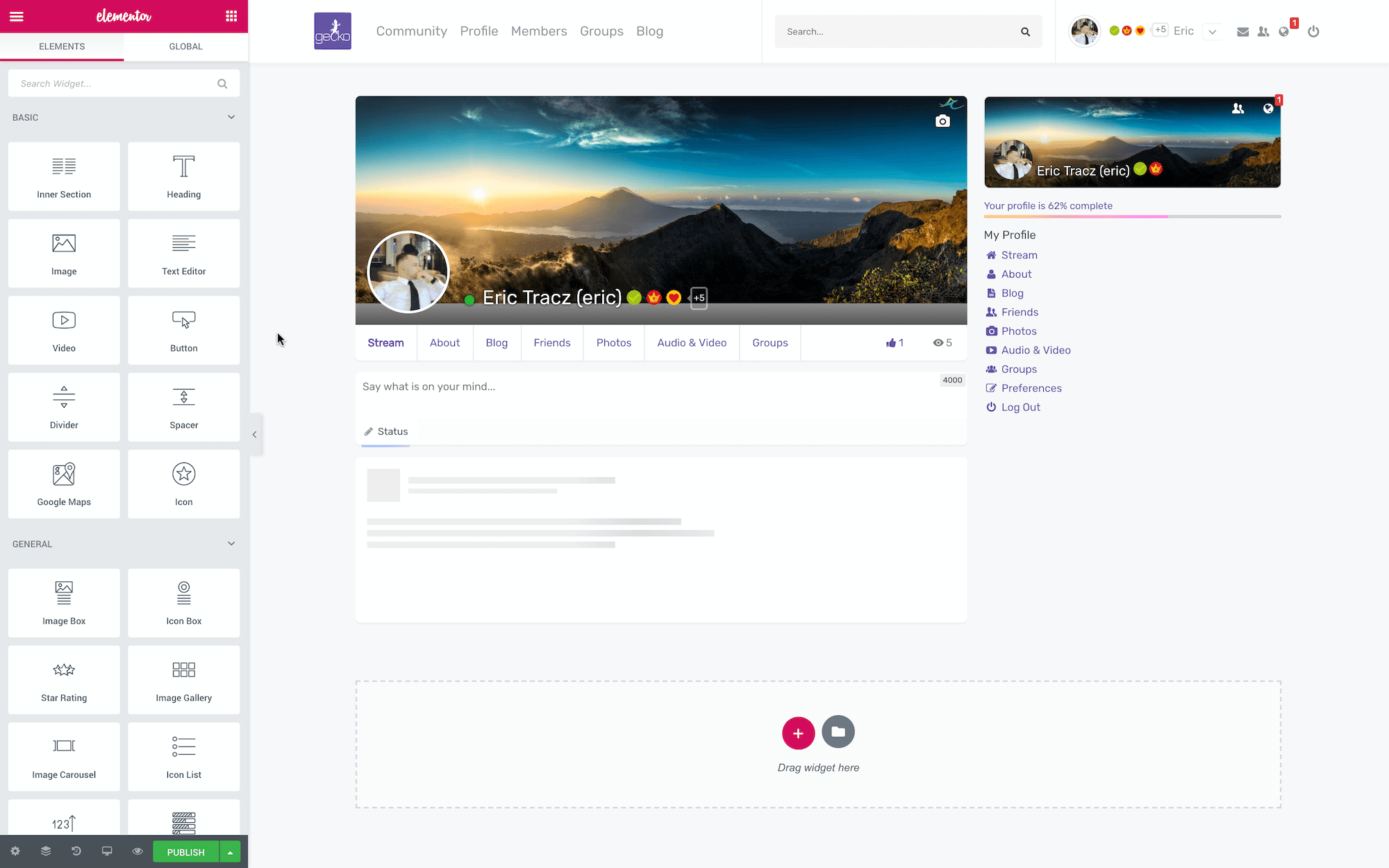1389x868 pixels.
Task: Toggle the history/undo panel icon
Action: click(76, 851)
